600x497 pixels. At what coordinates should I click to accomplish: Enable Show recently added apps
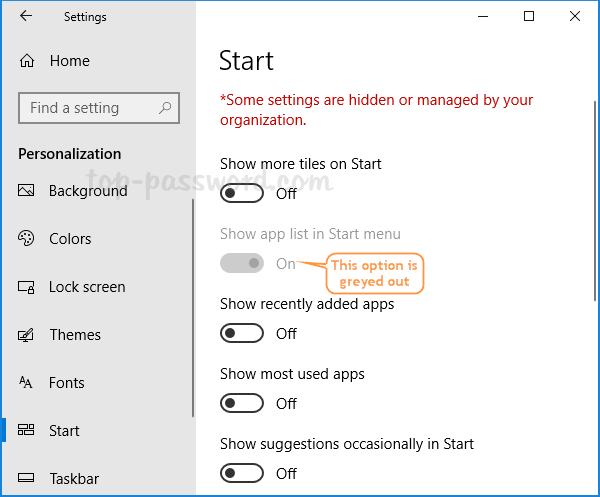pos(242,333)
